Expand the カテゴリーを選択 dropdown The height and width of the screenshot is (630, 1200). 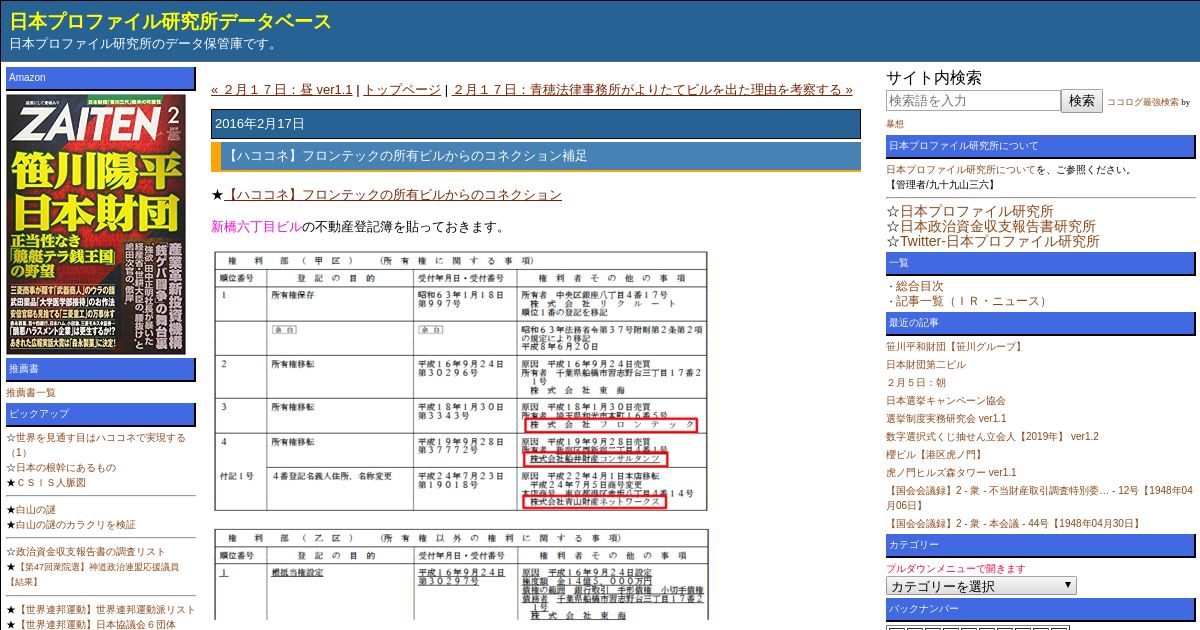[981, 586]
